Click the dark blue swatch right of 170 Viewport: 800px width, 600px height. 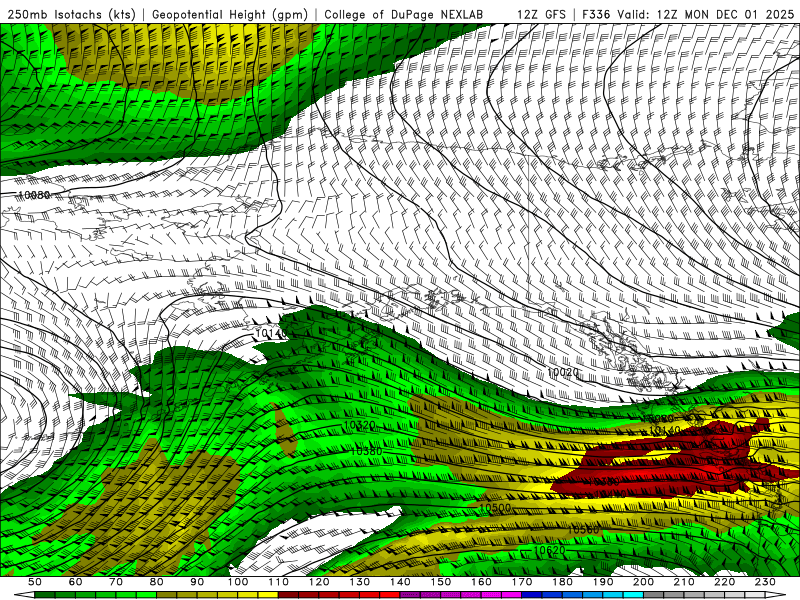[x=532, y=595]
